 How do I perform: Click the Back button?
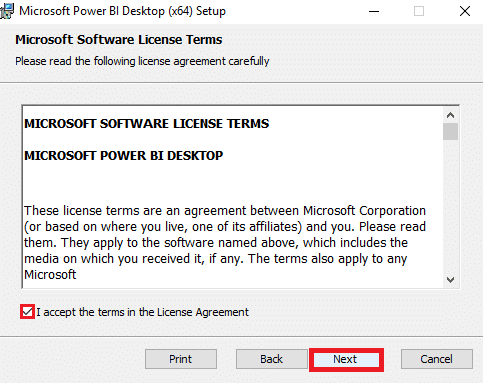coord(272,359)
